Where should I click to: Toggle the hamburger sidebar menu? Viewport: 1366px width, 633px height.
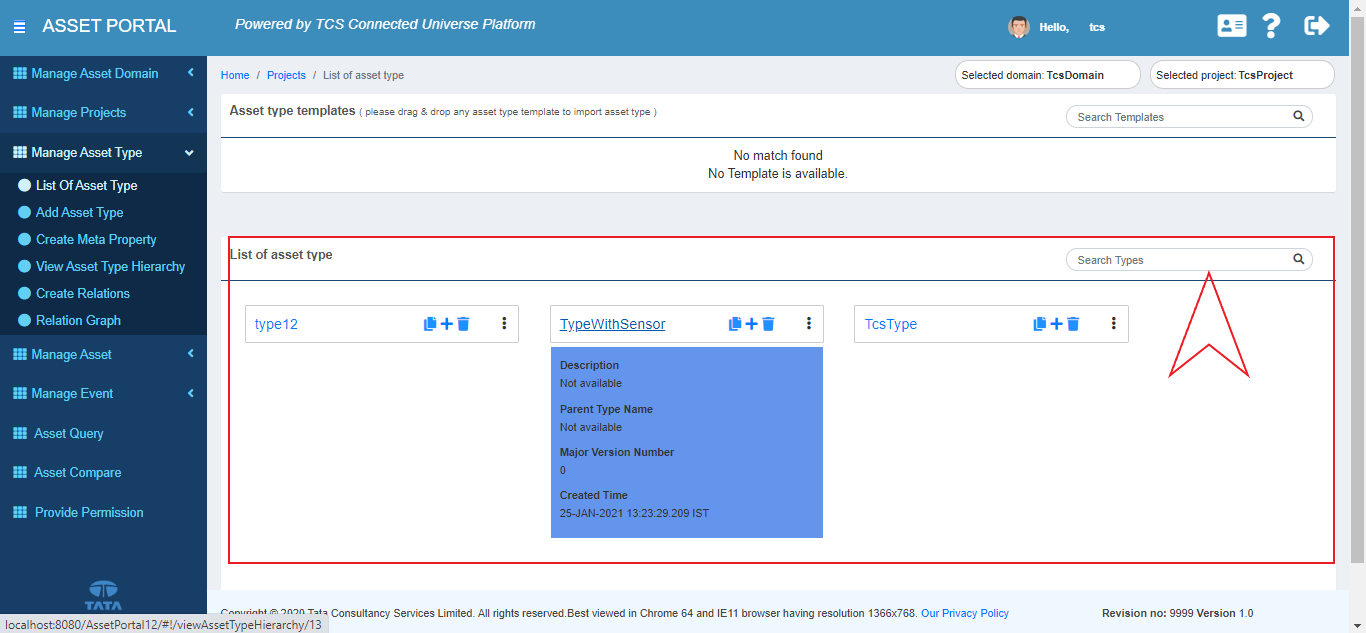19,27
